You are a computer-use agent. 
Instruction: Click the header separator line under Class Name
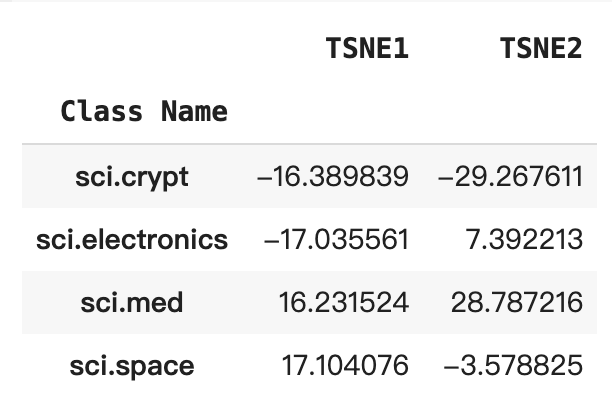tap(309, 144)
